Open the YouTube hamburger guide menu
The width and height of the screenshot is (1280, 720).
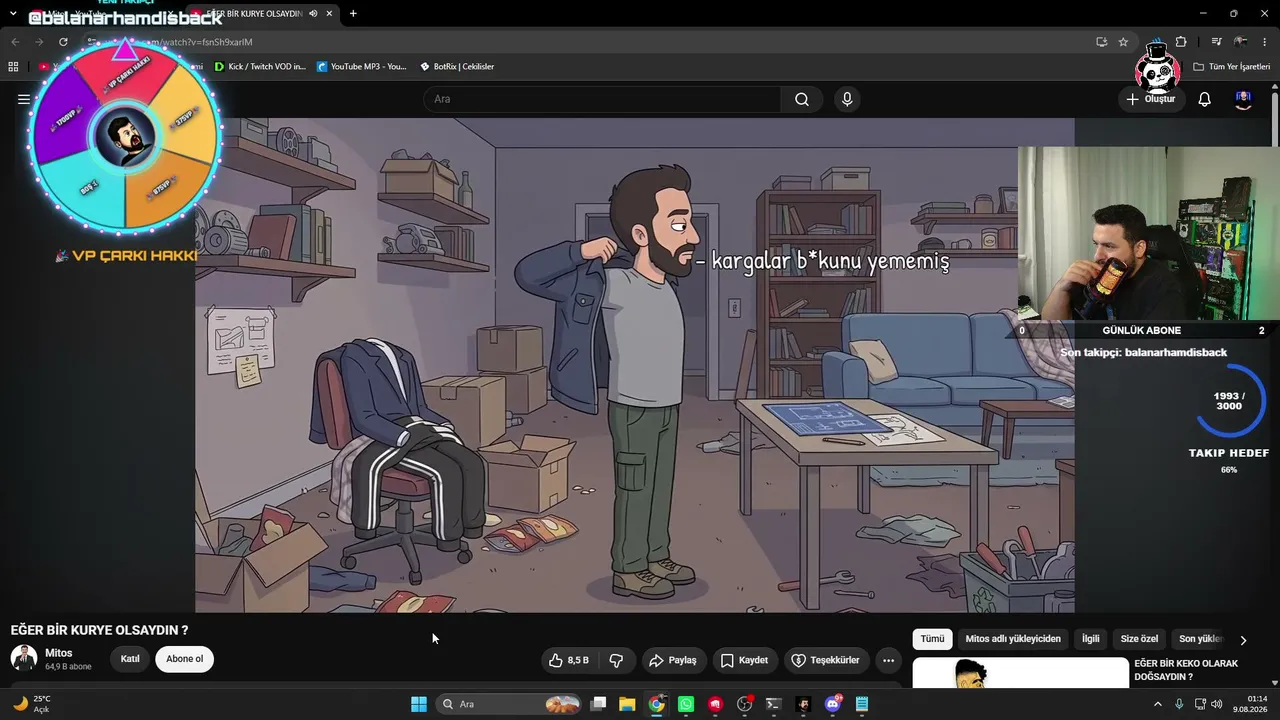click(23, 99)
